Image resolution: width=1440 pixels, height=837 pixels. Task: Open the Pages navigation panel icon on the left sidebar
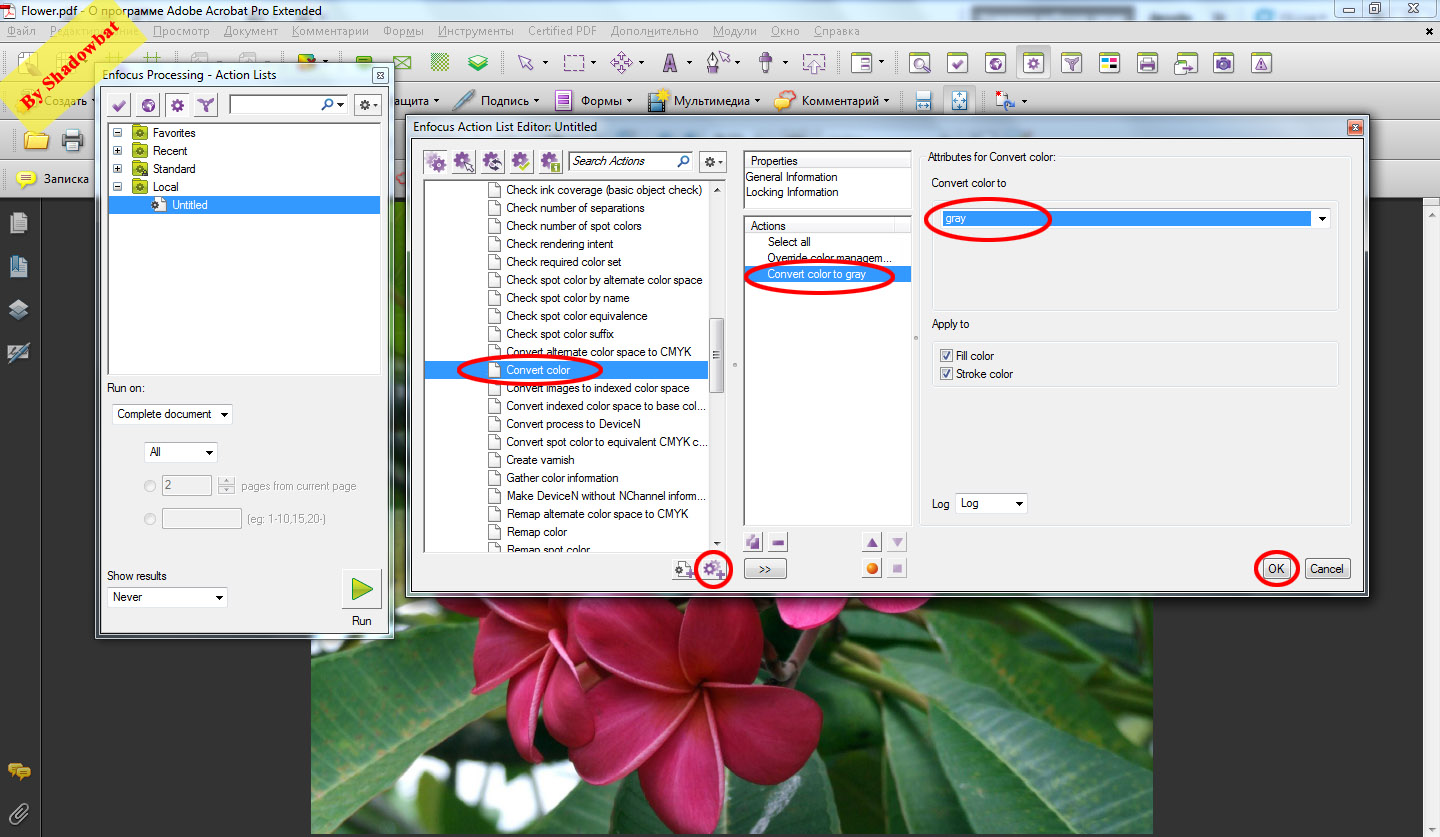click(x=18, y=222)
